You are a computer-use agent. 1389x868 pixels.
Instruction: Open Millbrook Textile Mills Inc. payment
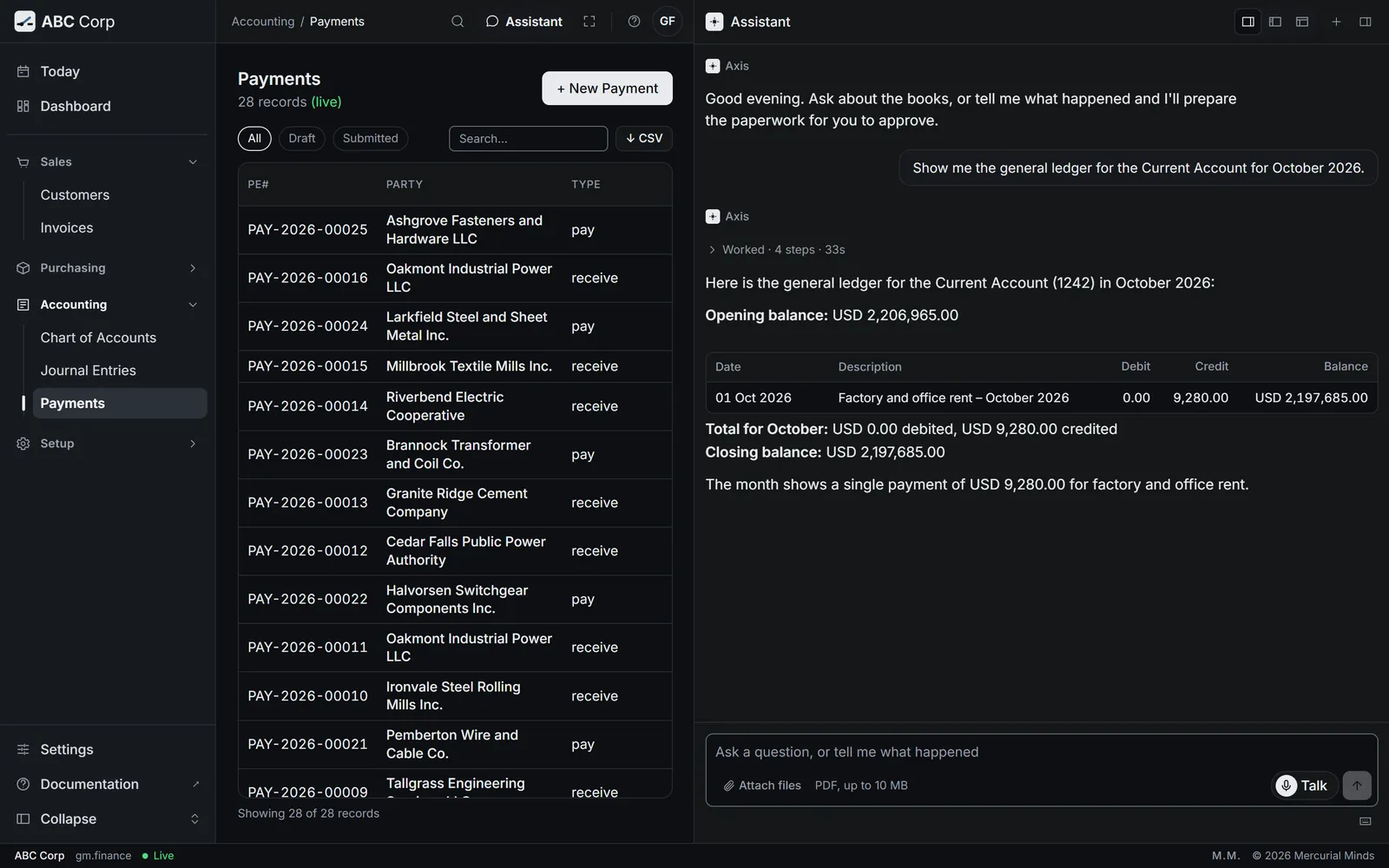pyautogui.click(x=455, y=366)
